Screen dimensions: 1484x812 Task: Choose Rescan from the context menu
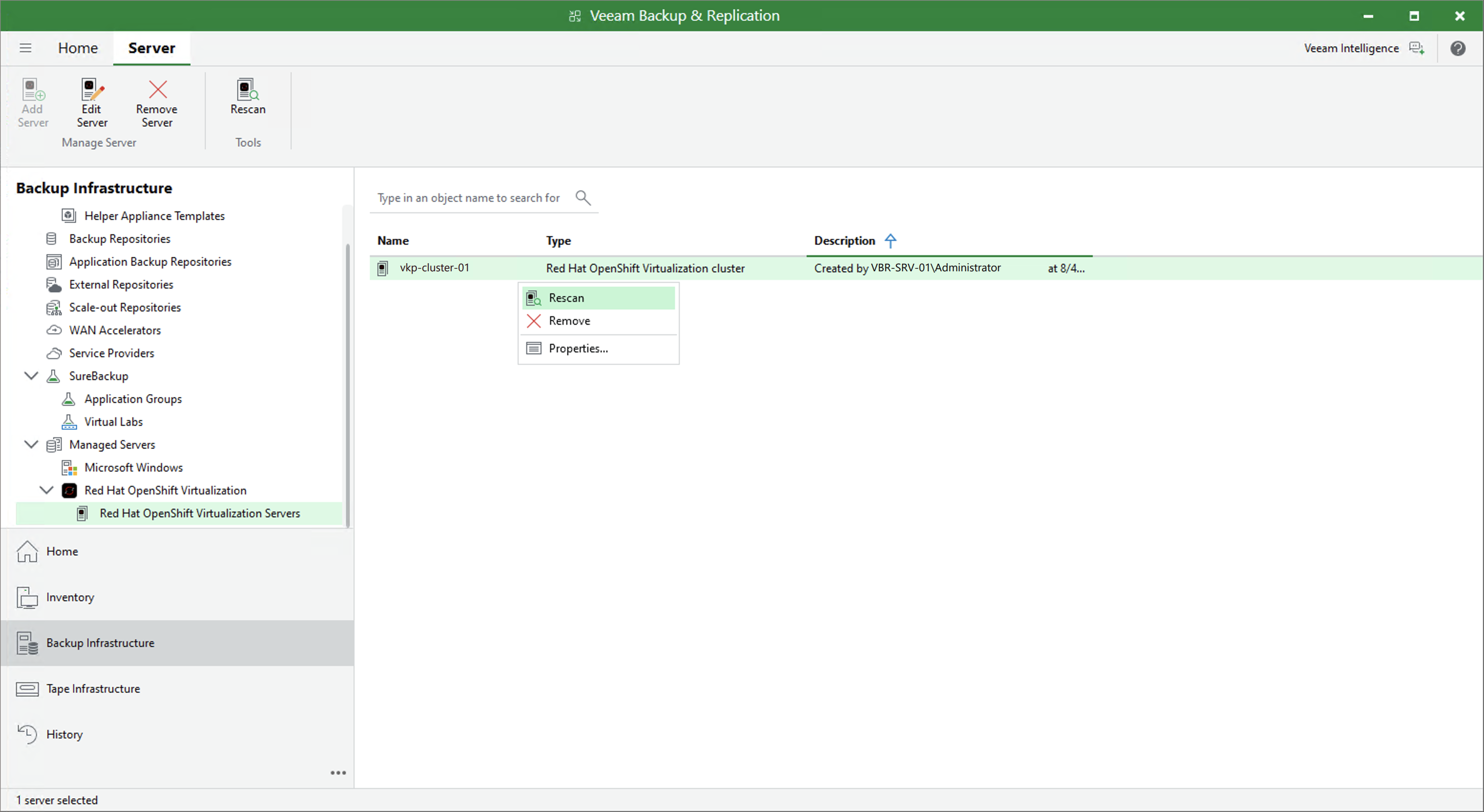pyautogui.click(x=598, y=298)
